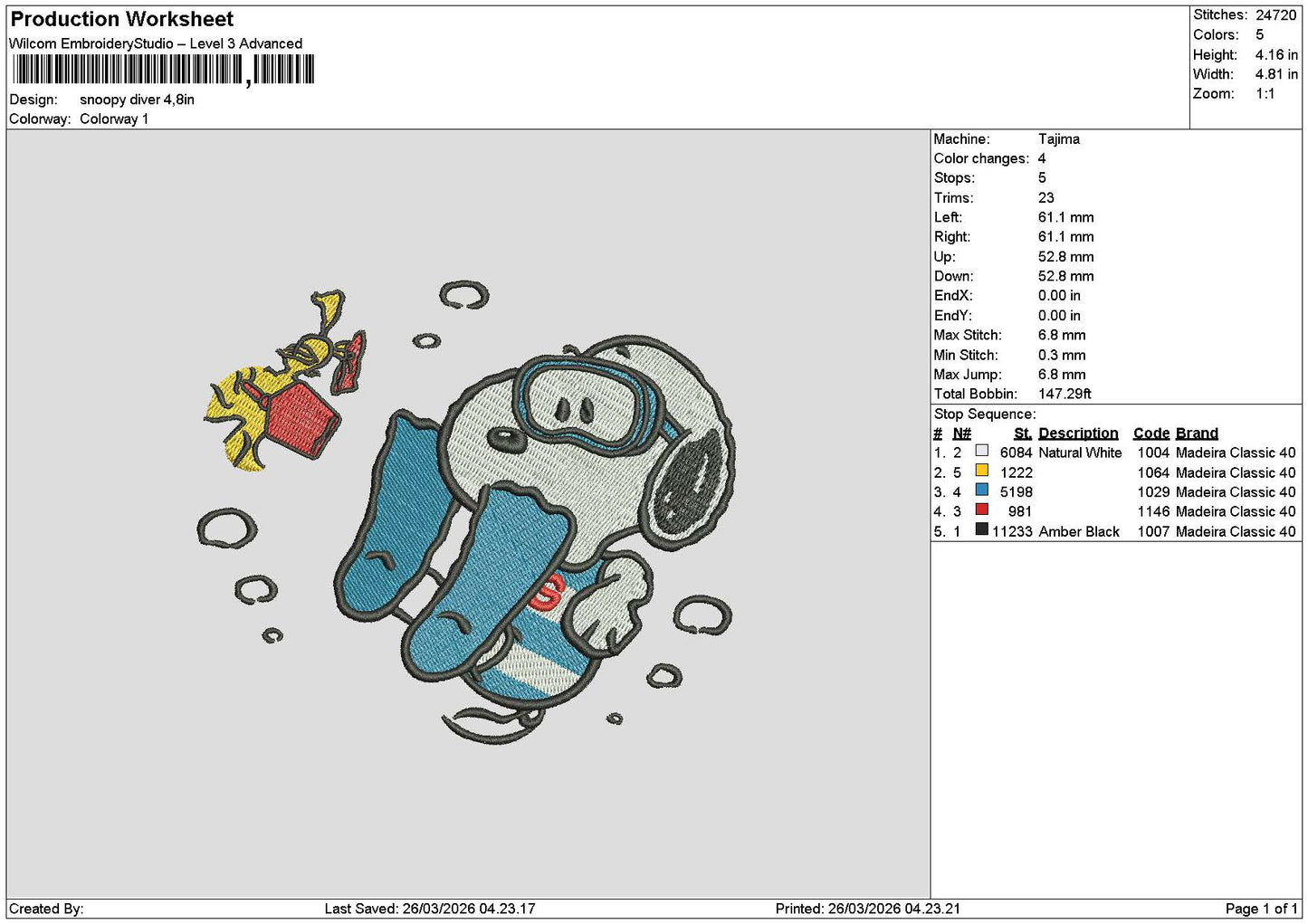Click the 'Amber Black' description
This screenshot has width=1308, height=924.
tap(1079, 531)
